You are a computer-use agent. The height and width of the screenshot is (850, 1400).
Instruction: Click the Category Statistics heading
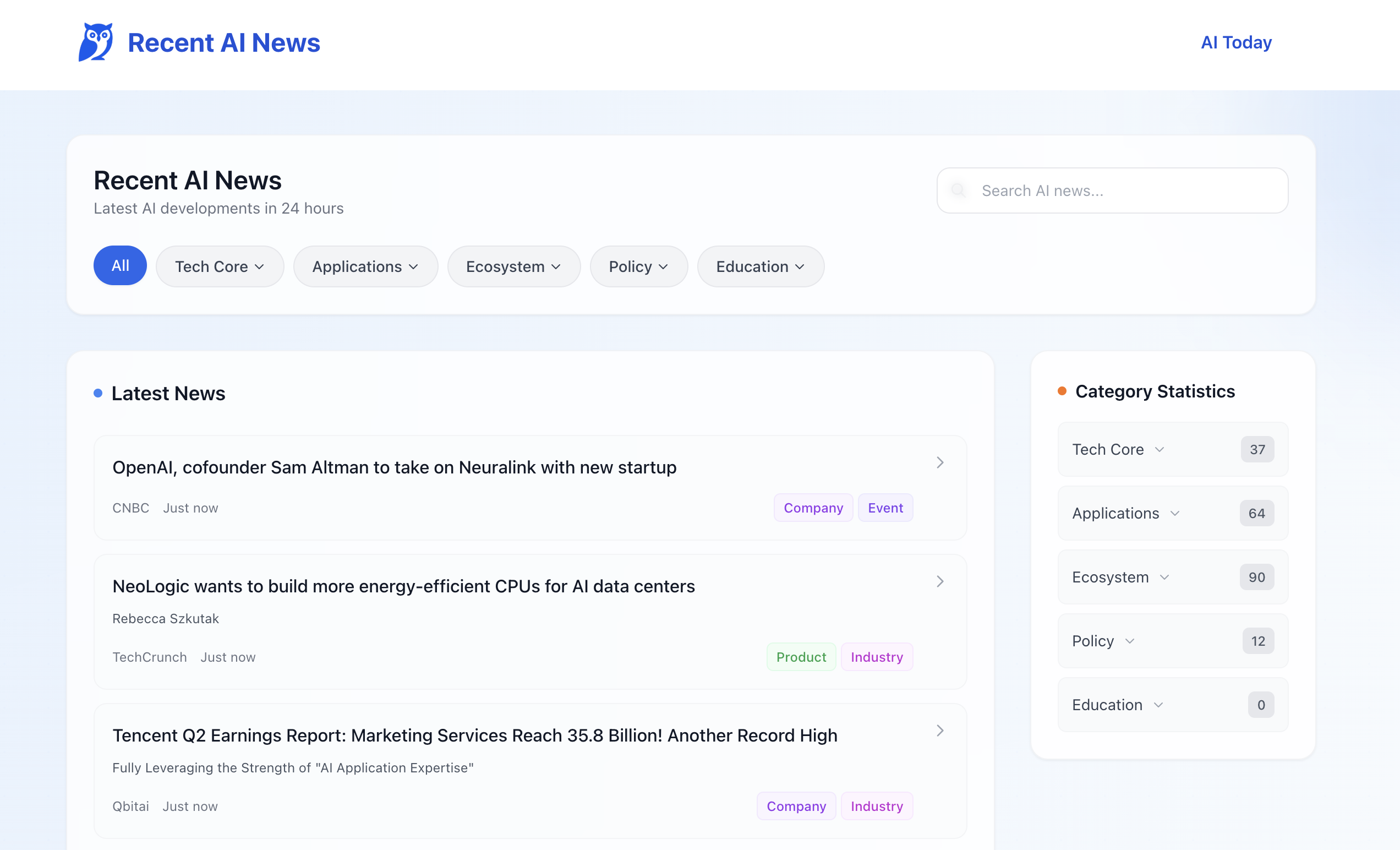1155,391
